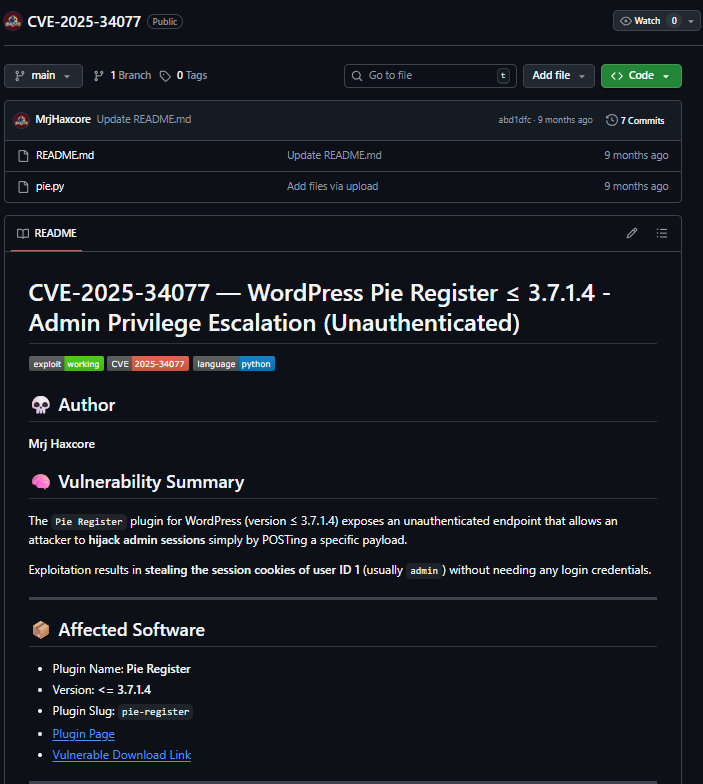The width and height of the screenshot is (703, 784).
Task: Open the README outline list icon
Action: point(662,233)
